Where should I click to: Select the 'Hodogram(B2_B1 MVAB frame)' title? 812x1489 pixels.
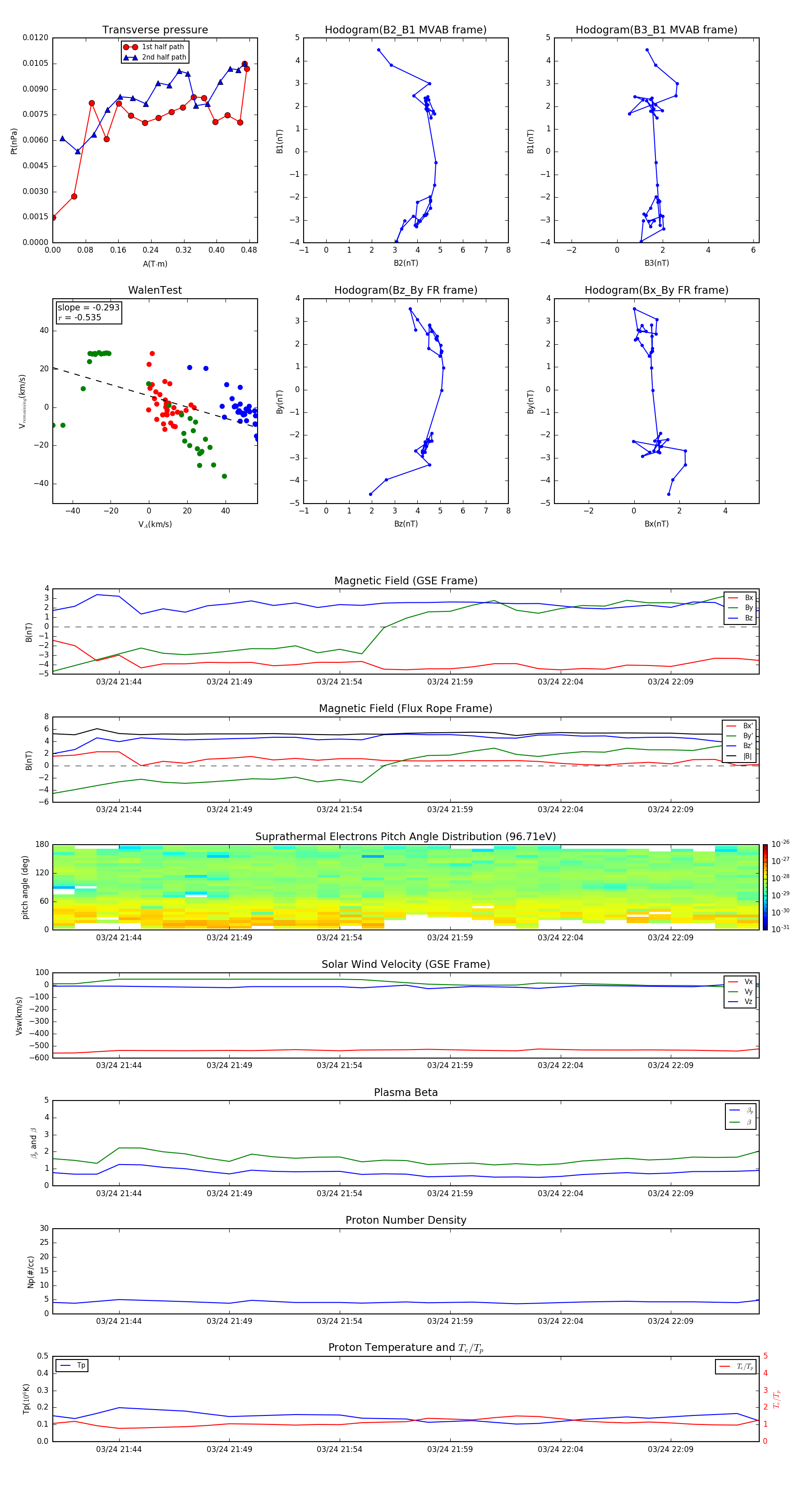coord(406,30)
